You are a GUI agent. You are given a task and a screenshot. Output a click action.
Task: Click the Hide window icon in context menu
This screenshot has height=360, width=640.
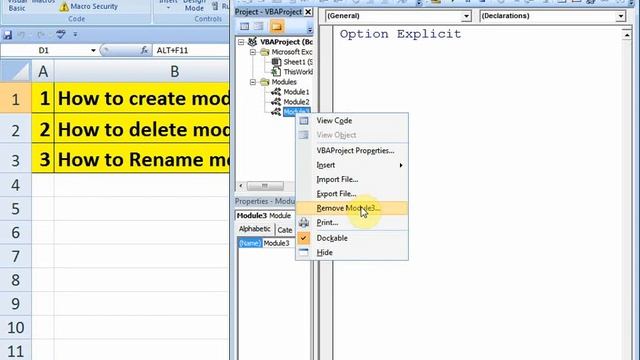(x=304, y=253)
